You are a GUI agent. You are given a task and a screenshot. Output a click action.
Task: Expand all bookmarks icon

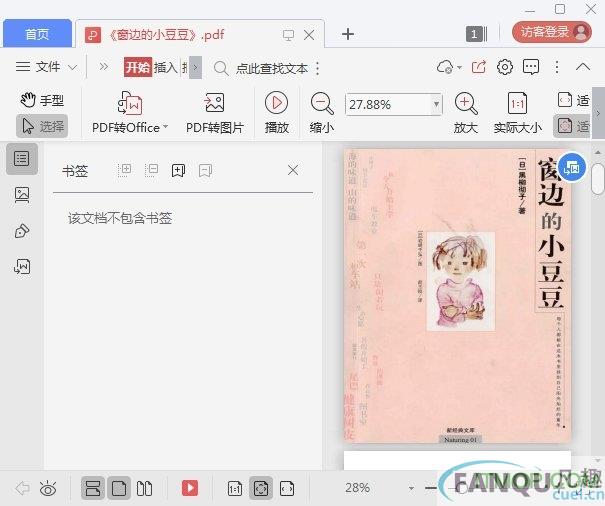(124, 170)
